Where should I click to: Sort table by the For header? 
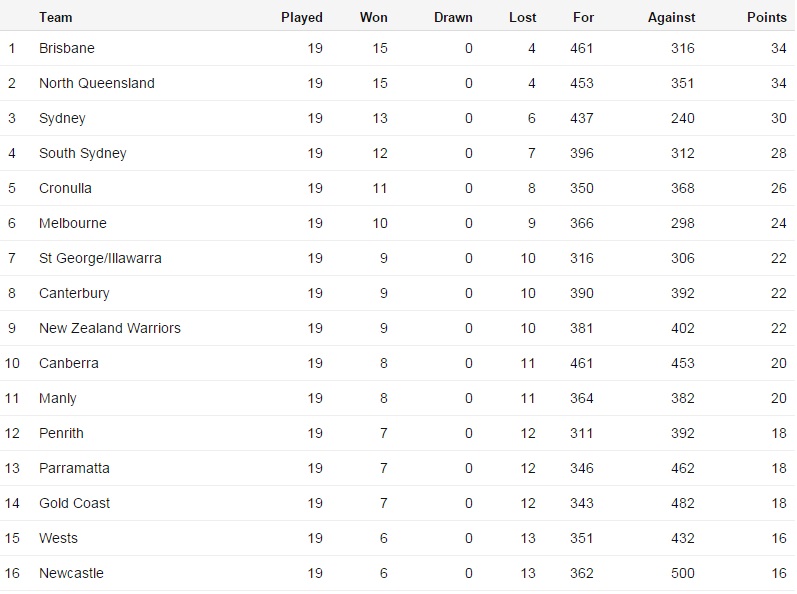[x=583, y=17]
